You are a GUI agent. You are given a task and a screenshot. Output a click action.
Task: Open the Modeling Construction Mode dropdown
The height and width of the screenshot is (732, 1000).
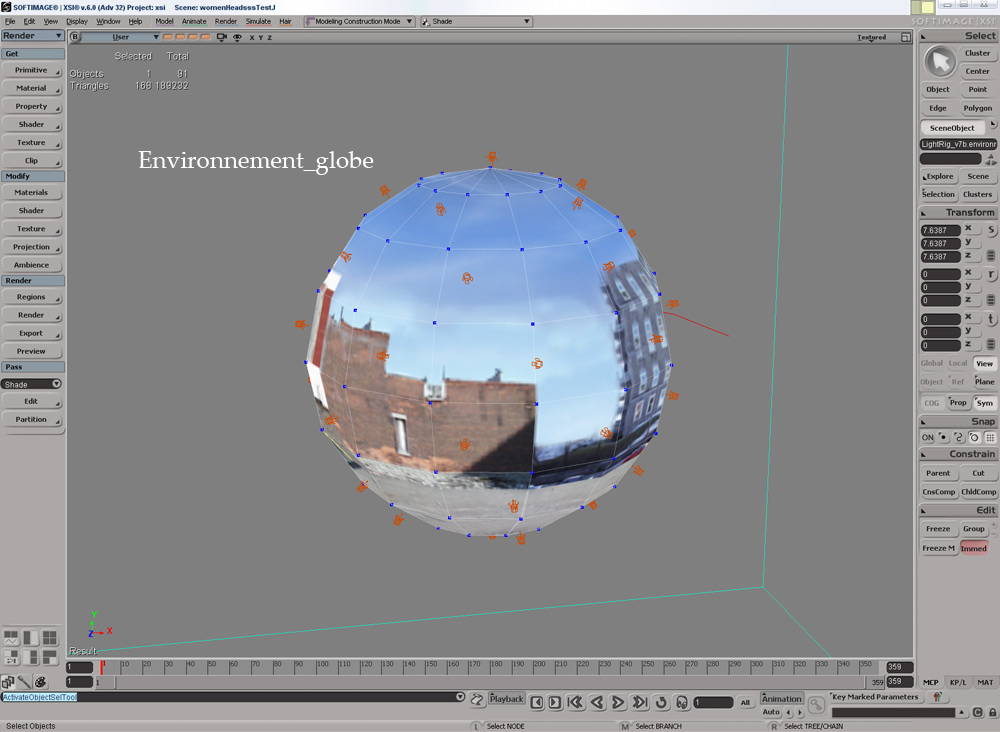[x=358, y=21]
